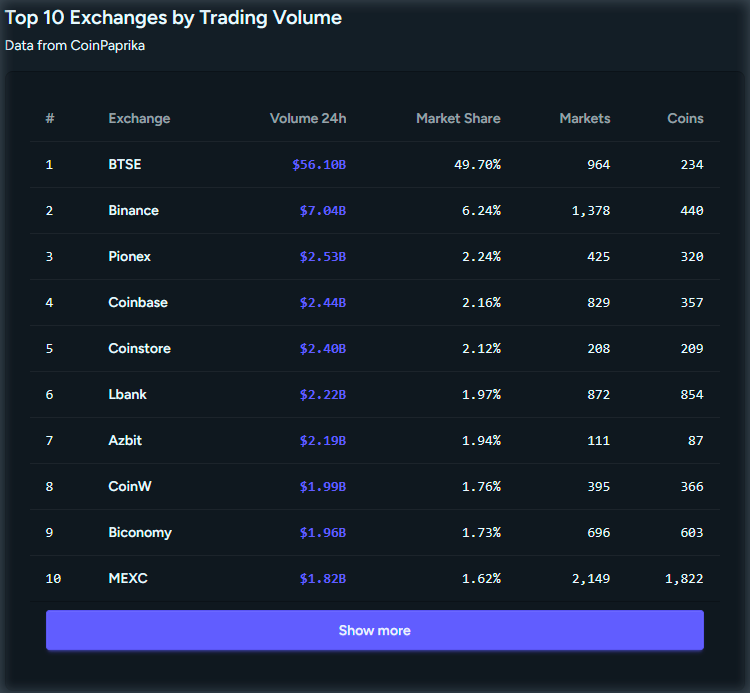Click the 872 markets value
The height and width of the screenshot is (693, 750).
(599, 394)
